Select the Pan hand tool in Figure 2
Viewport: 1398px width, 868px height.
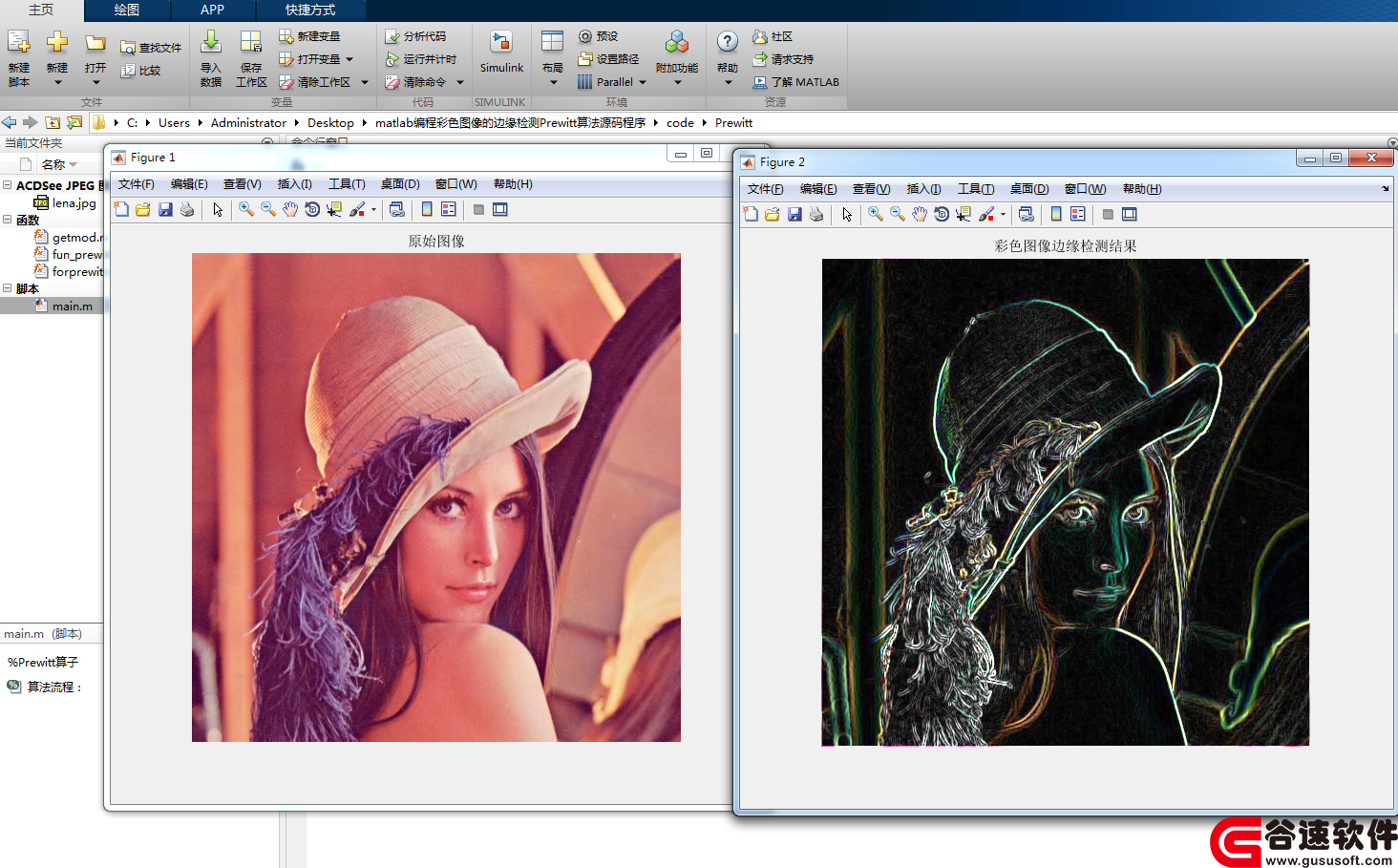(920, 214)
